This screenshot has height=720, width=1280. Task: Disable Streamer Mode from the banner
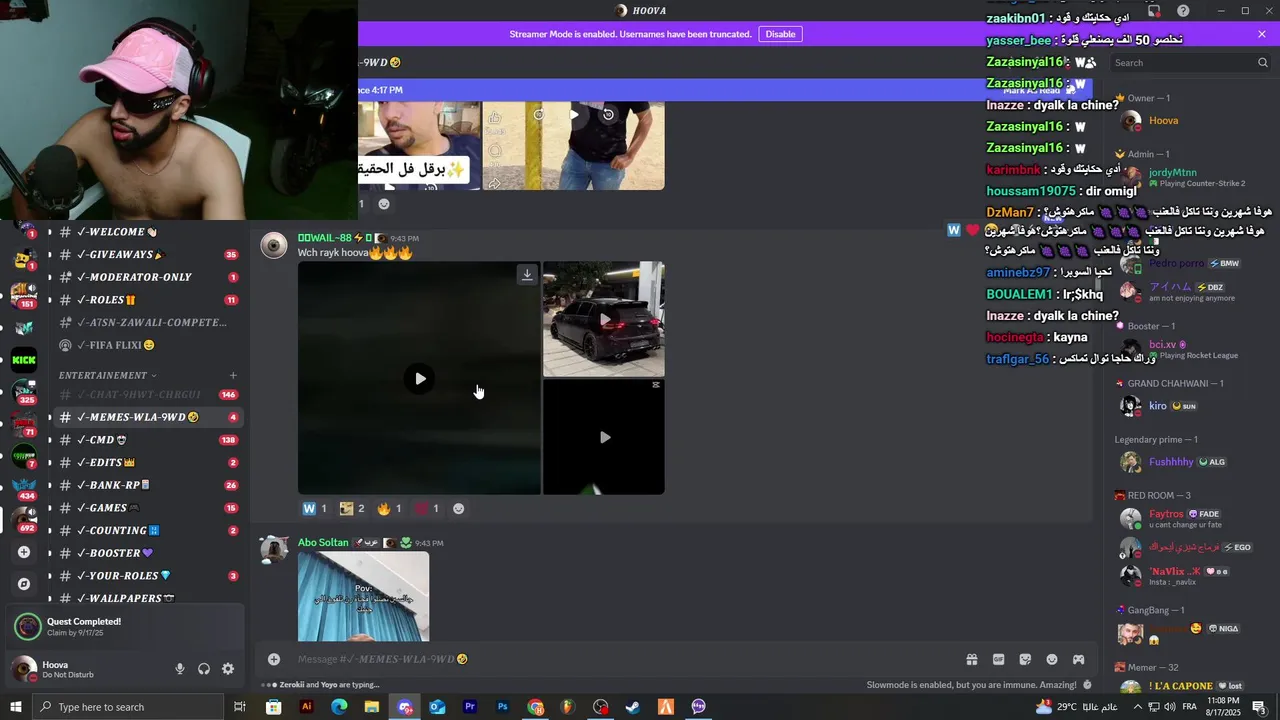[780, 34]
